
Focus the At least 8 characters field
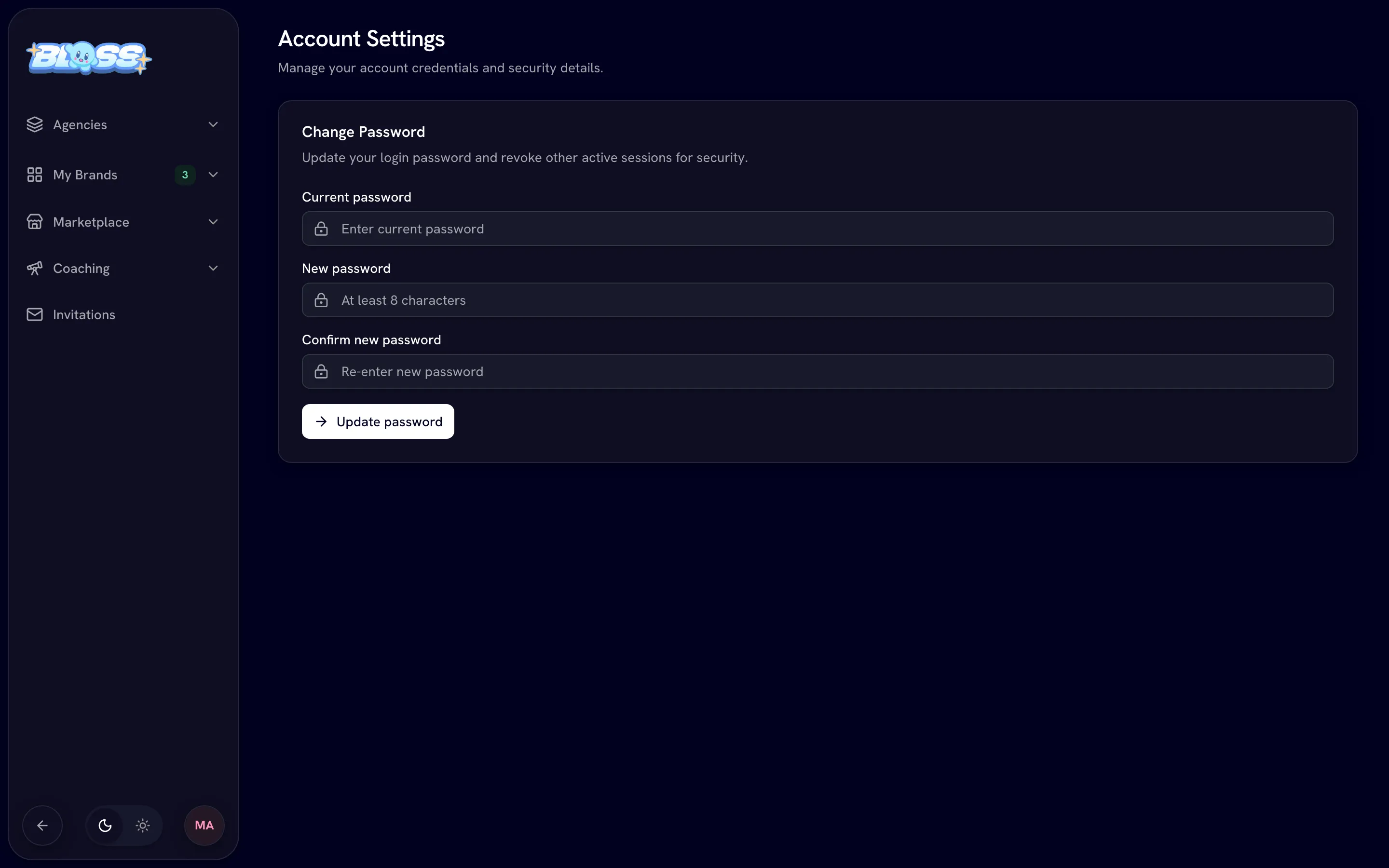click(817, 299)
